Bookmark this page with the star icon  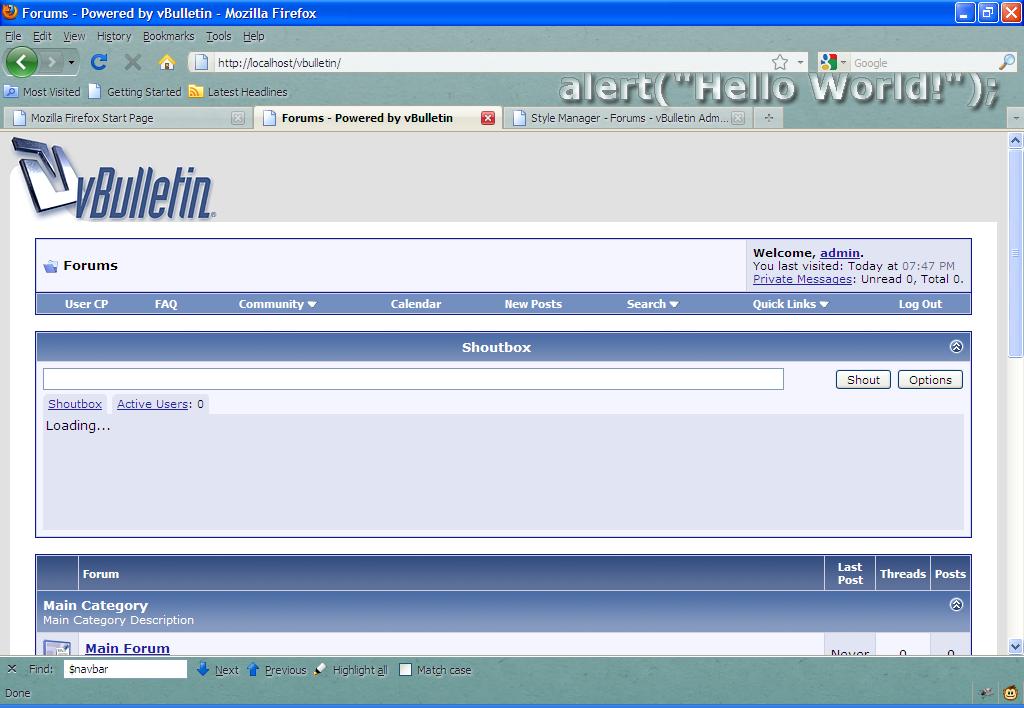pyautogui.click(x=780, y=62)
